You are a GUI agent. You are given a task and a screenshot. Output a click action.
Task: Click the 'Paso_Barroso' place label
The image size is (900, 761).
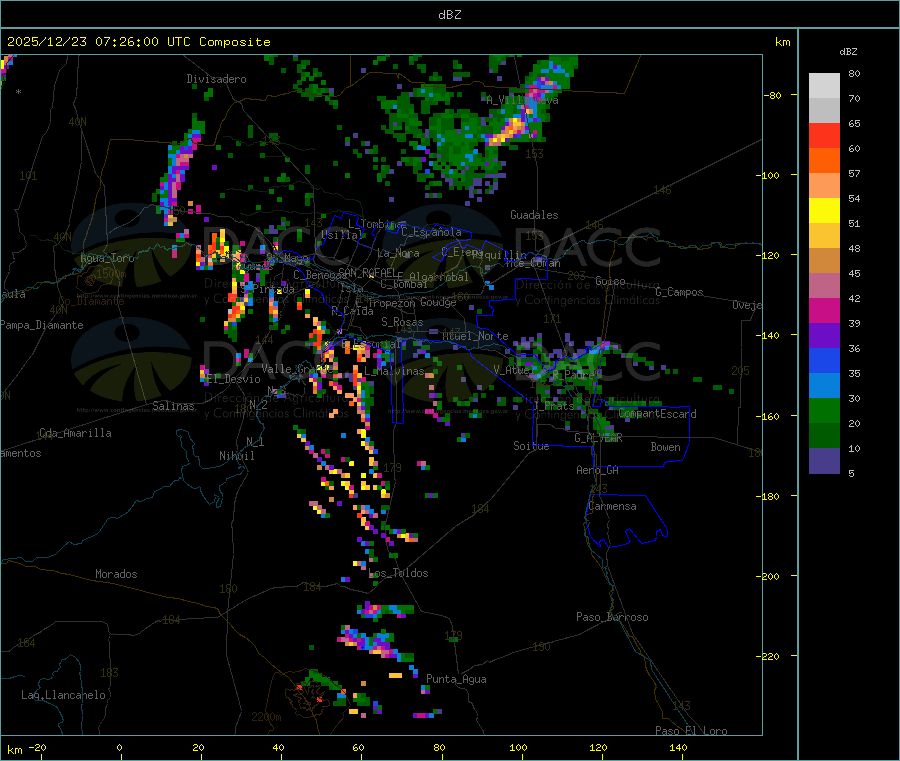pyautogui.click(x=612, y=617)
